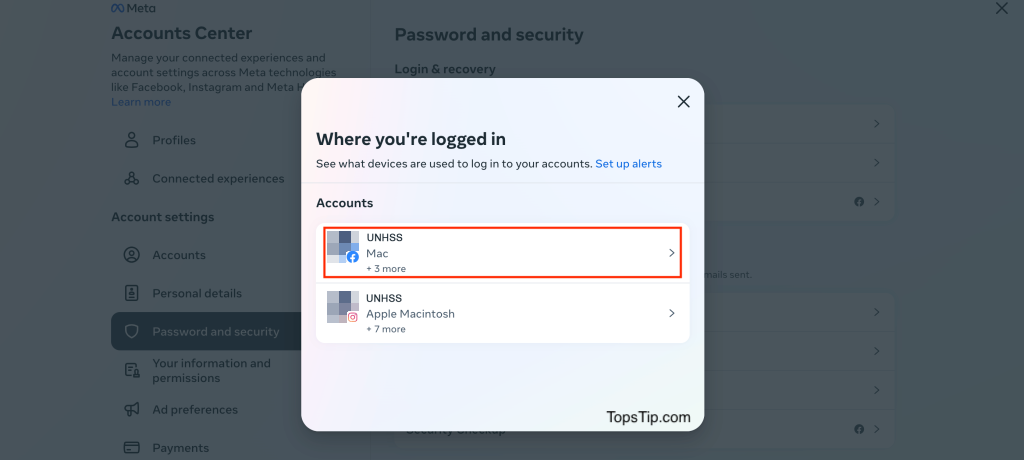This screenshot has height=460, width=1024.
Task: Click the Instagram account profile thumbnail
Action: click(x=343, y=307)
